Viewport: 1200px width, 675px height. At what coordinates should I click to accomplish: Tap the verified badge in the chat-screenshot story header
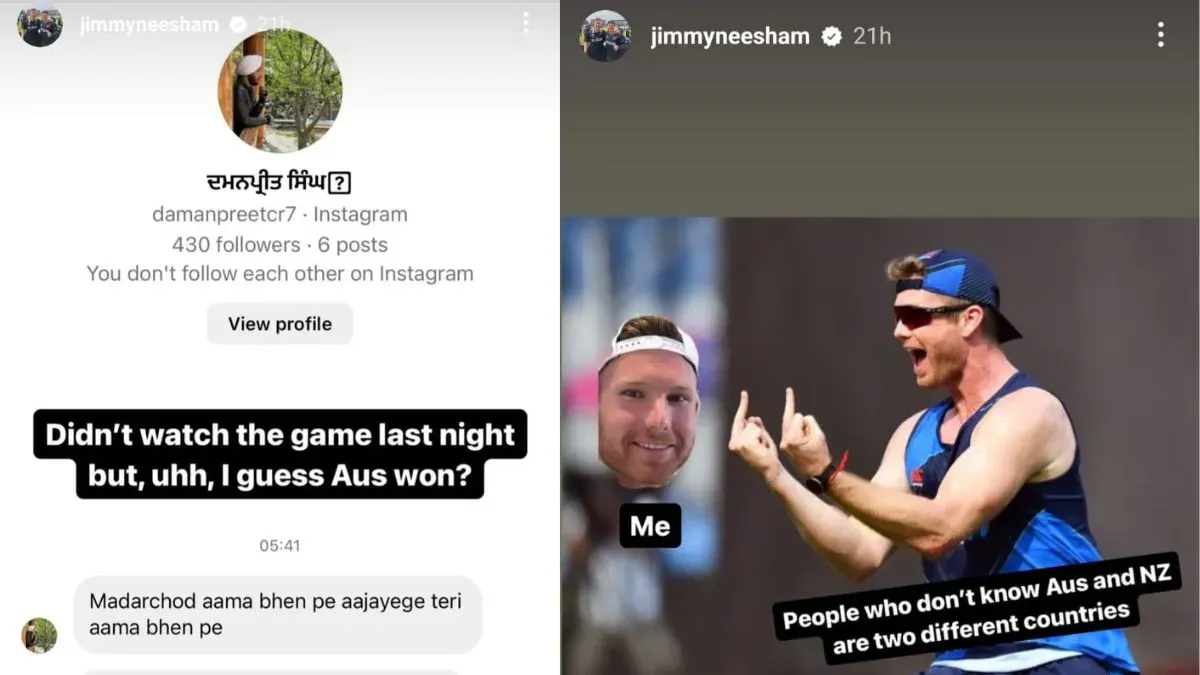point(239,24)
